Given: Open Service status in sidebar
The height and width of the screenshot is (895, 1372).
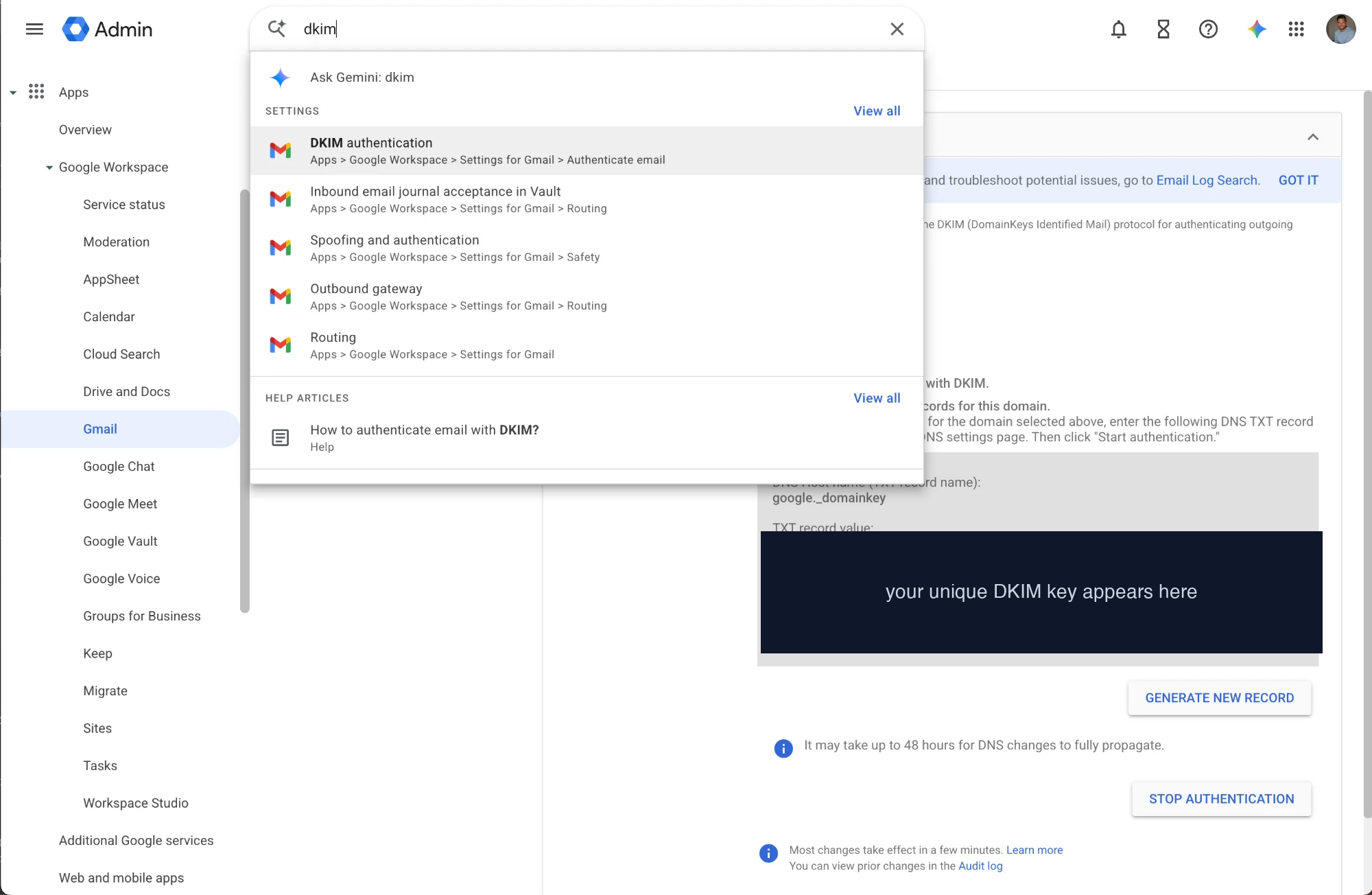Looking at the screenshot, I should (x=123, y=205).
